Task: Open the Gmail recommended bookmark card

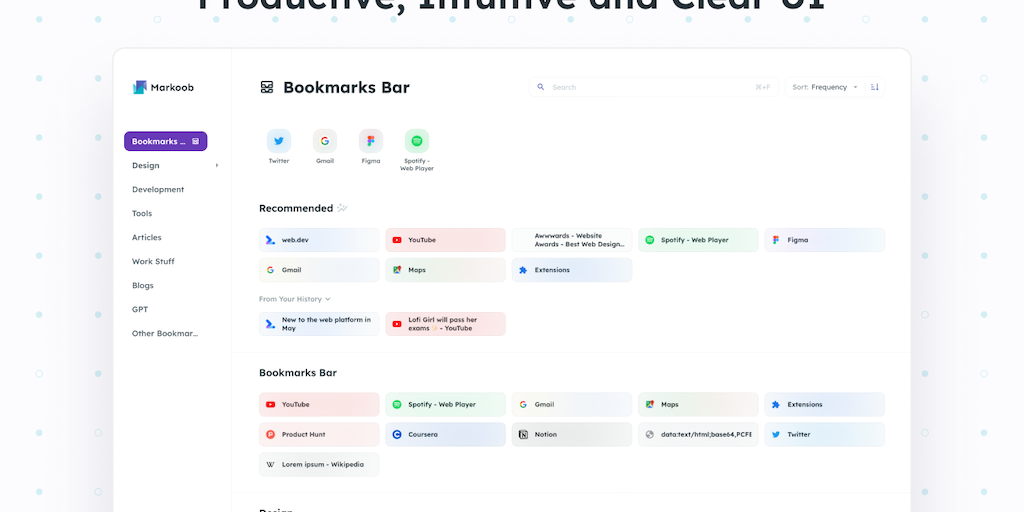Action: 319,270
